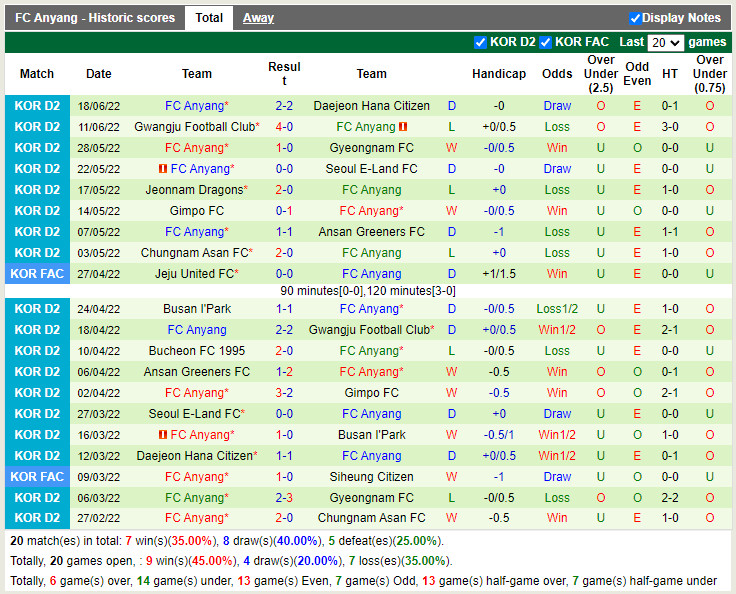
Task: Open Gwangju Football Club on 11/06/22 row
Action: pos(194,127)
